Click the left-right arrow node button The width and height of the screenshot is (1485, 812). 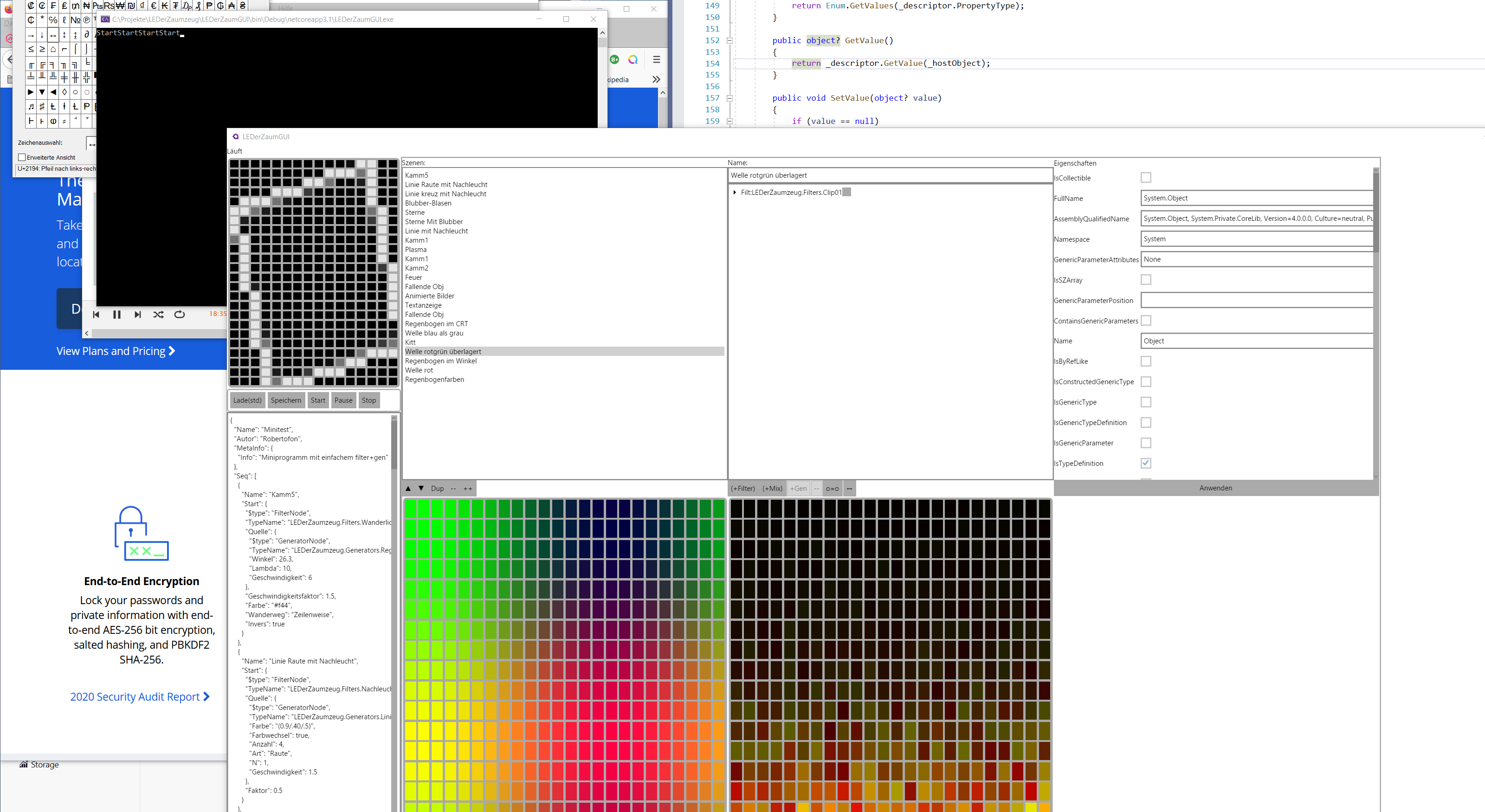tap(849, 489)
